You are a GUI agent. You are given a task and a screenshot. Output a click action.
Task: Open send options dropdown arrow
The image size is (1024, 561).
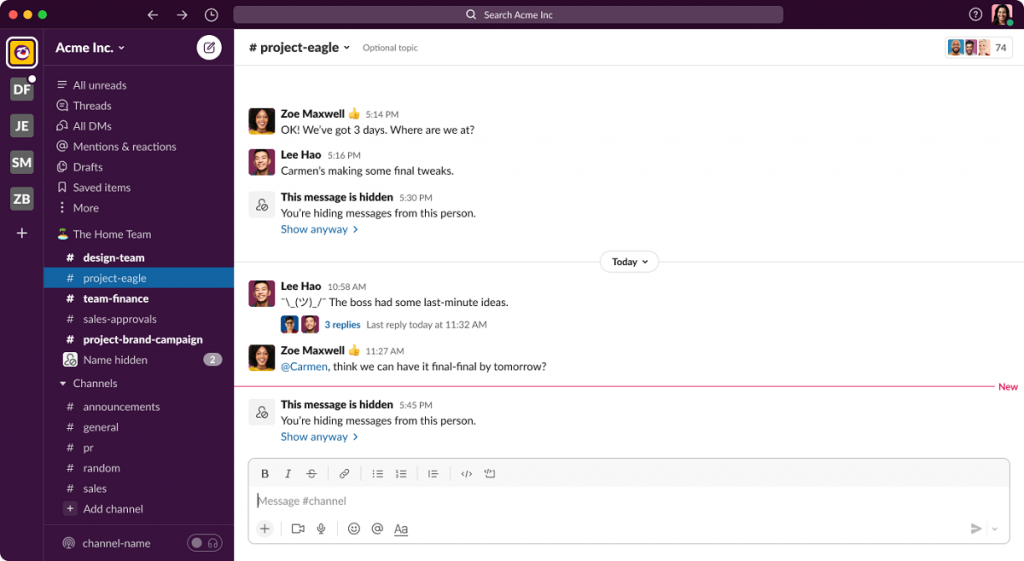[995, 529]
